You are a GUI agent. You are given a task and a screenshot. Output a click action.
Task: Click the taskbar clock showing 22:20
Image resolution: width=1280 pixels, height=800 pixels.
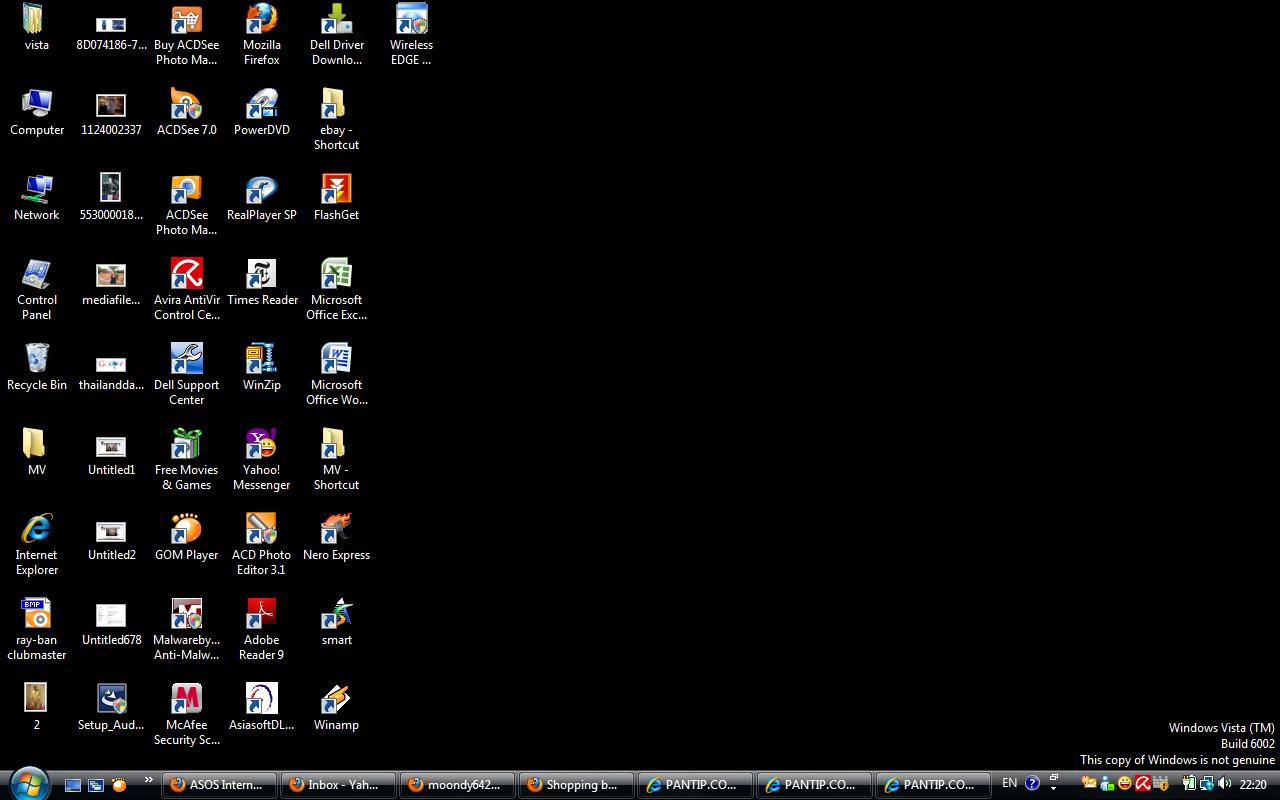[x=1253, y=785]
